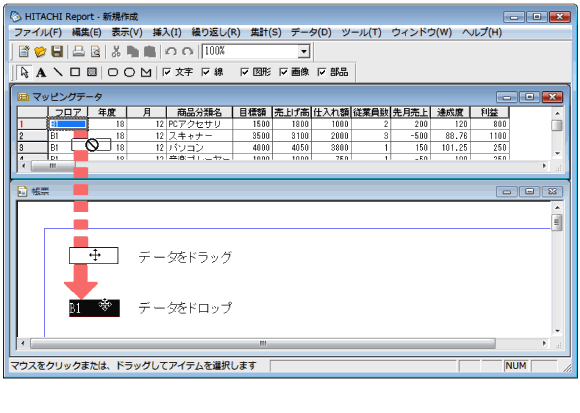The image size is (580, 413).
Task: Open the 編集(E) menu
Action: click(87, 33)
